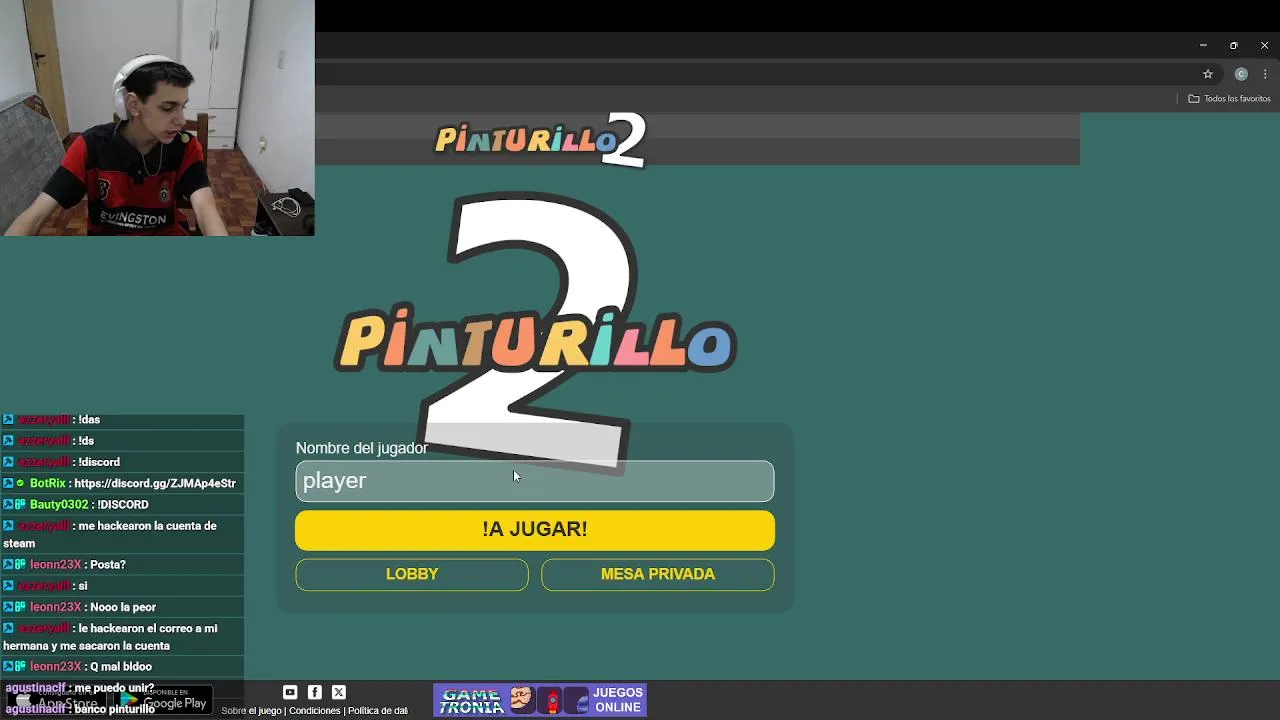Screen dimensions: 1280x720
Task: Click the badge icon next to BotRix
Action: (x=20, y=483)
